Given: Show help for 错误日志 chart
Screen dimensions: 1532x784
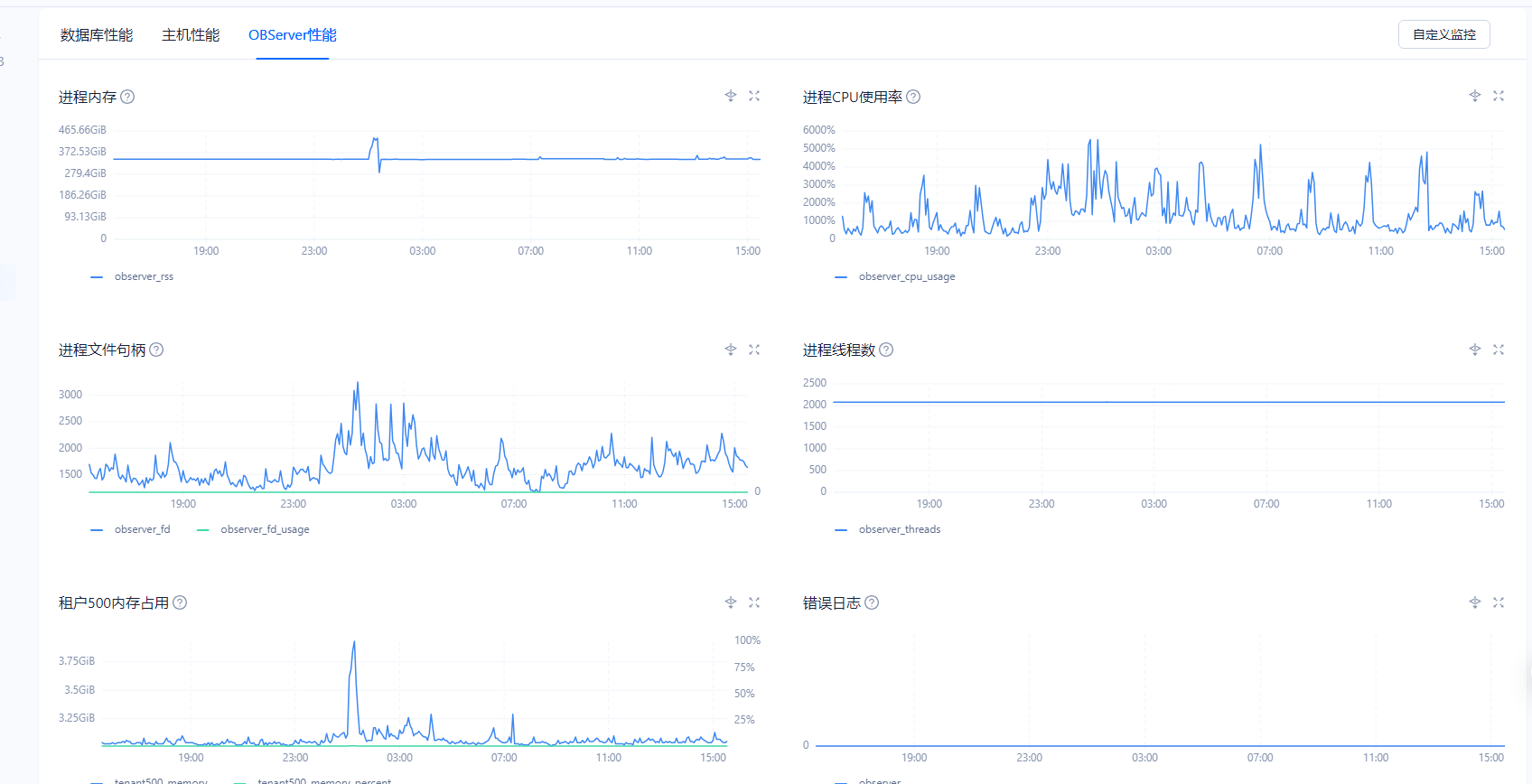Looking at the screenshot, I should click(872, 602).
